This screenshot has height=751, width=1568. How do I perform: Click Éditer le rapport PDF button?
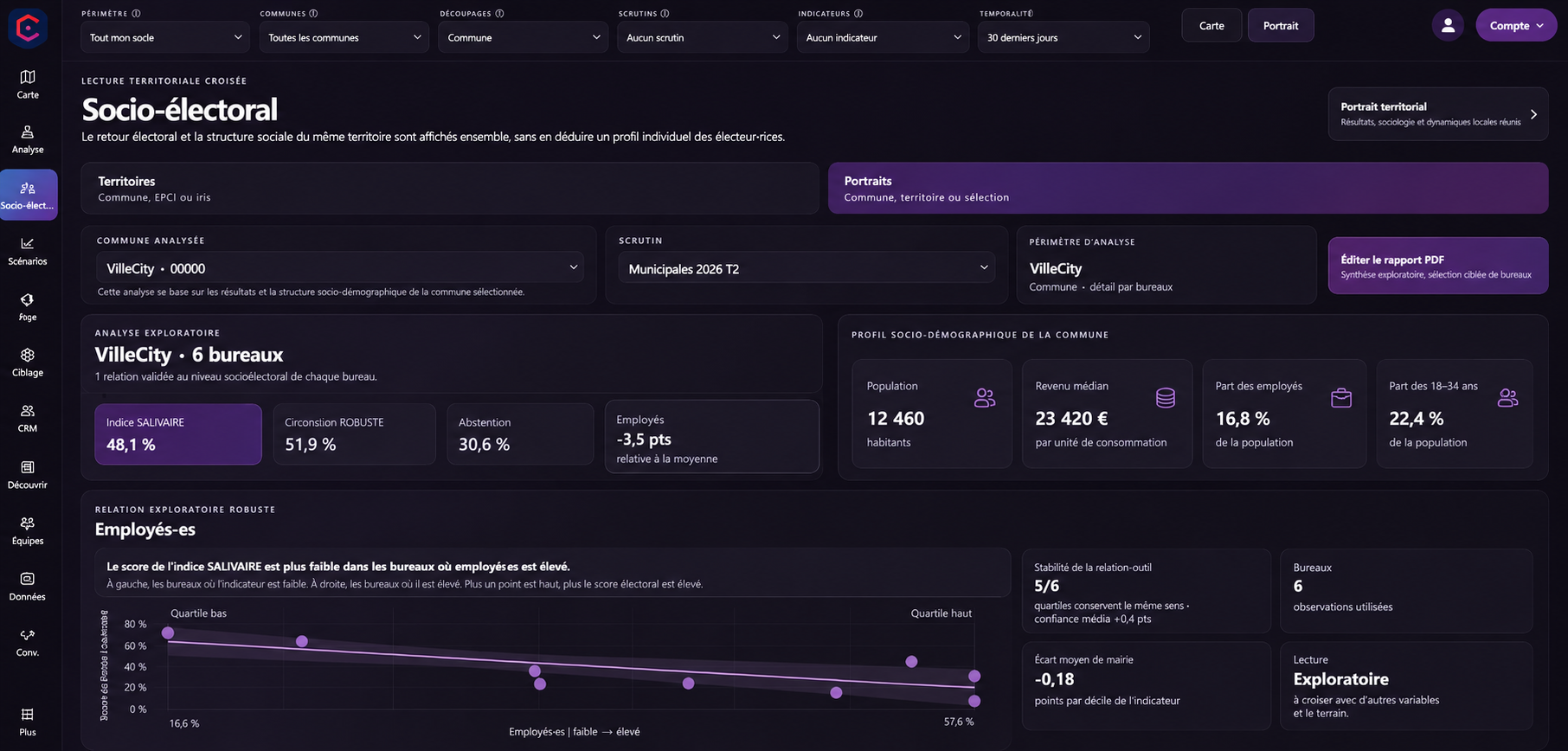point(1437,266)
